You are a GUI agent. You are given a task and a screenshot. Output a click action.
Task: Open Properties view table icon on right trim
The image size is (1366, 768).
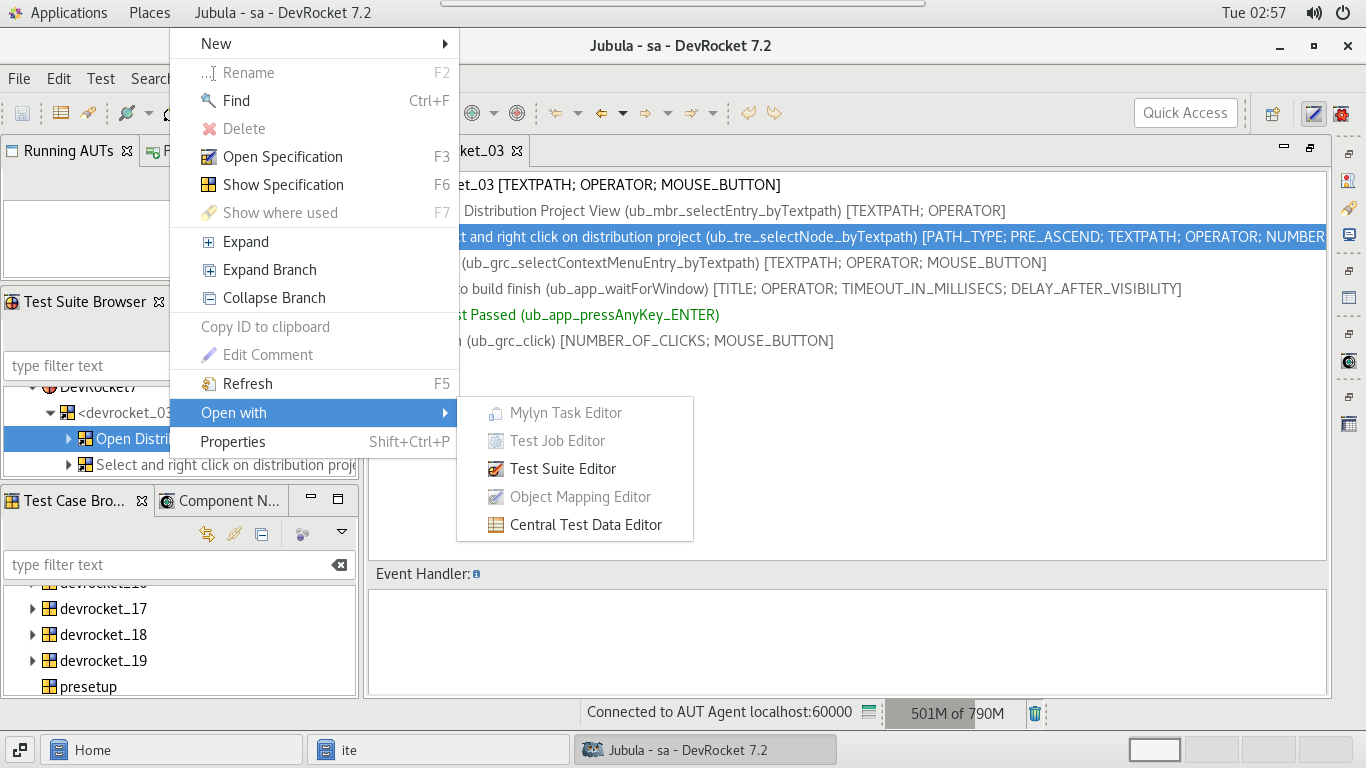coord(1349,298)
